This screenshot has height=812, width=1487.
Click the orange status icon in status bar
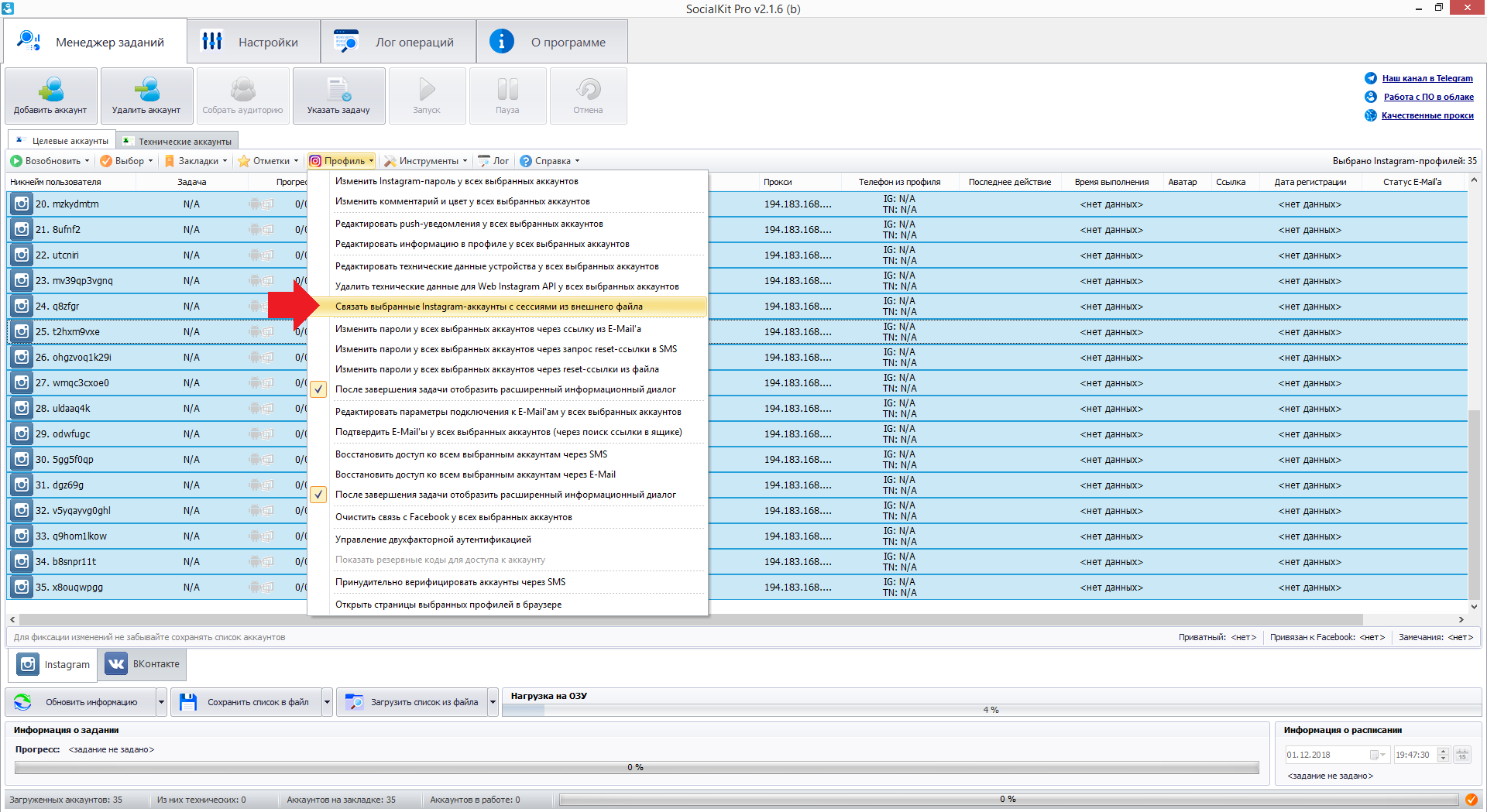pos(1471,800)
